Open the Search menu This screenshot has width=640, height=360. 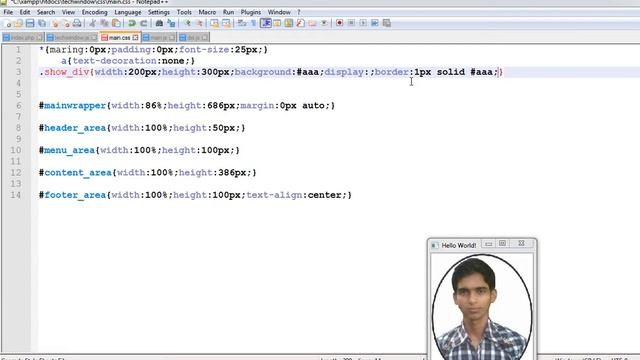point(46,12)
